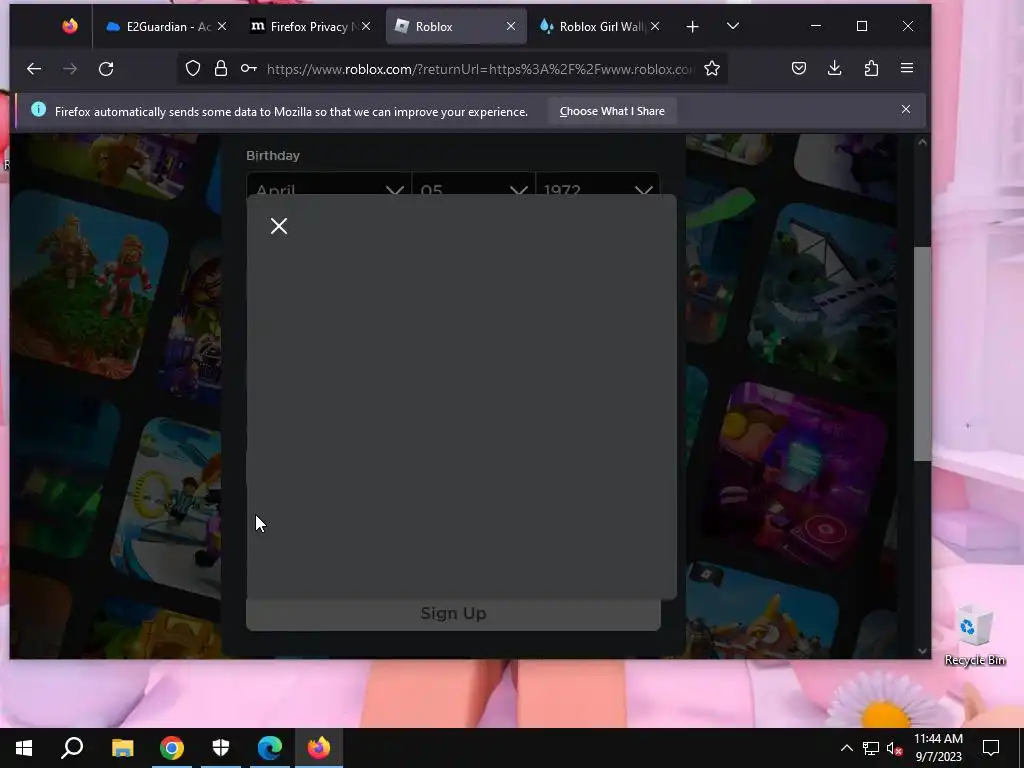
Task: Close the Roblox Girl Wallpaper tab
Action: click(655, 26)
